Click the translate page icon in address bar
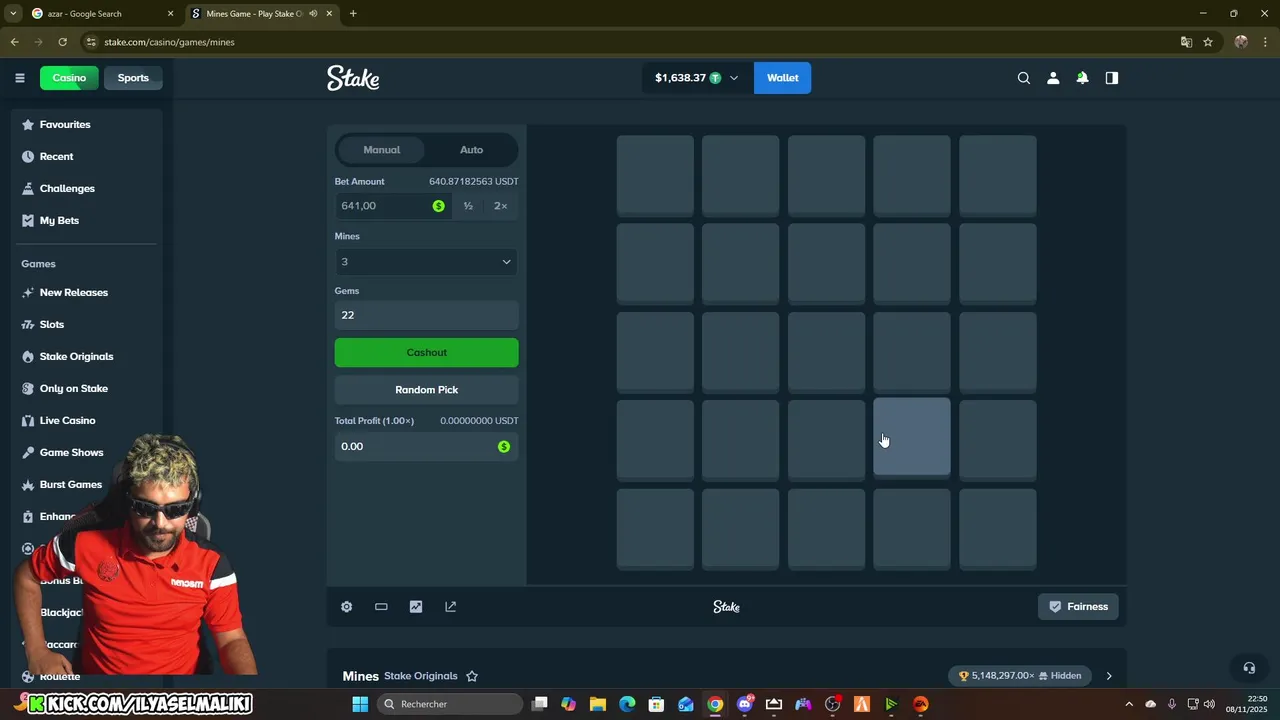The height and width of the screenshot is (720, 1280). [1186, 42]
